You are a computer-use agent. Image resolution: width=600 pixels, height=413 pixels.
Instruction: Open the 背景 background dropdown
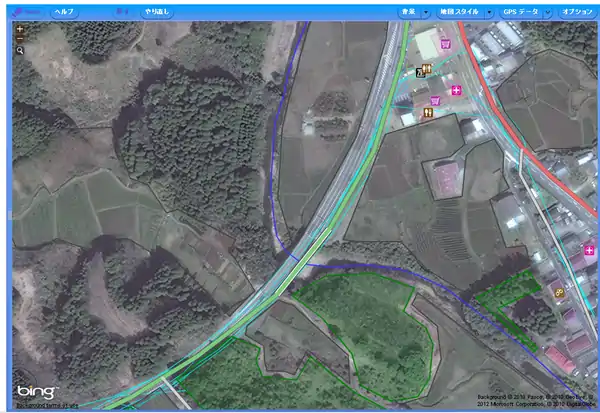click(407, 11)
